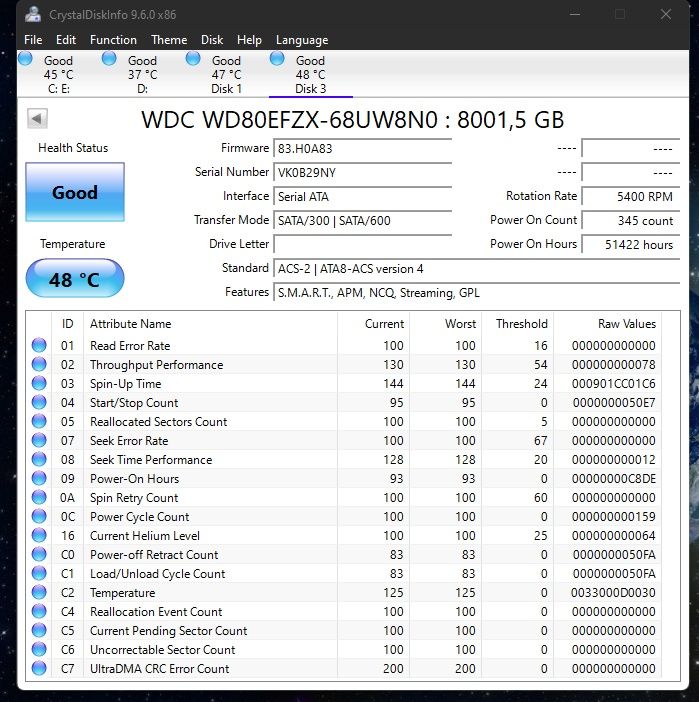The width and height of the screenshot is (699, 702).
Task: Click the blue orb of D: disk
Action: 109,59
